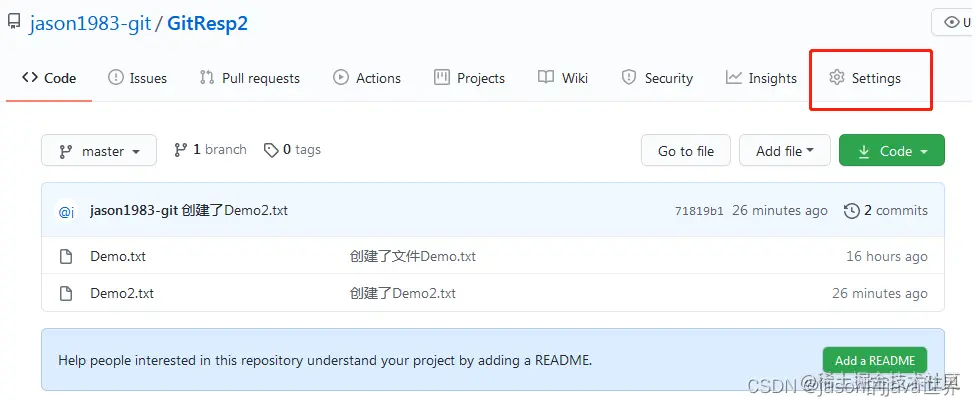Click the branch icon inside master button

(x=65, y=151)
